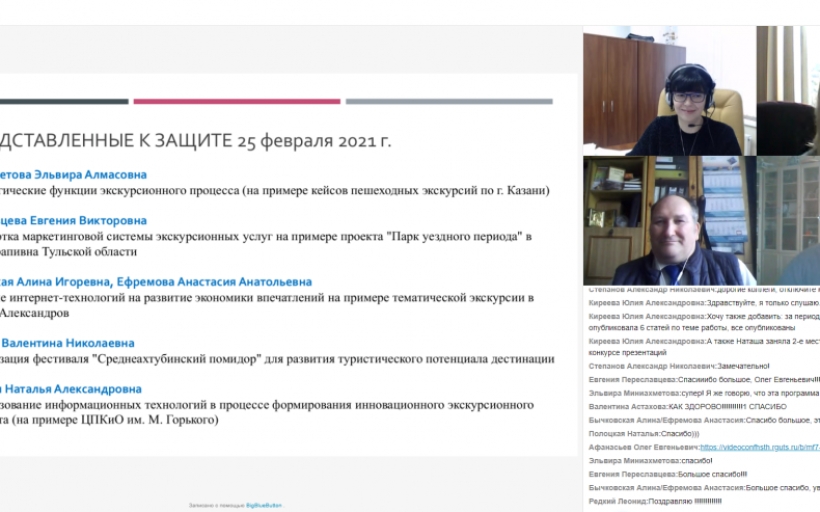Image resolution: width=820 pixels, height=512 pixels.
Task: Click slide topic about пешеходных экскурсий по г. Казани
Action: coord(275,190)
